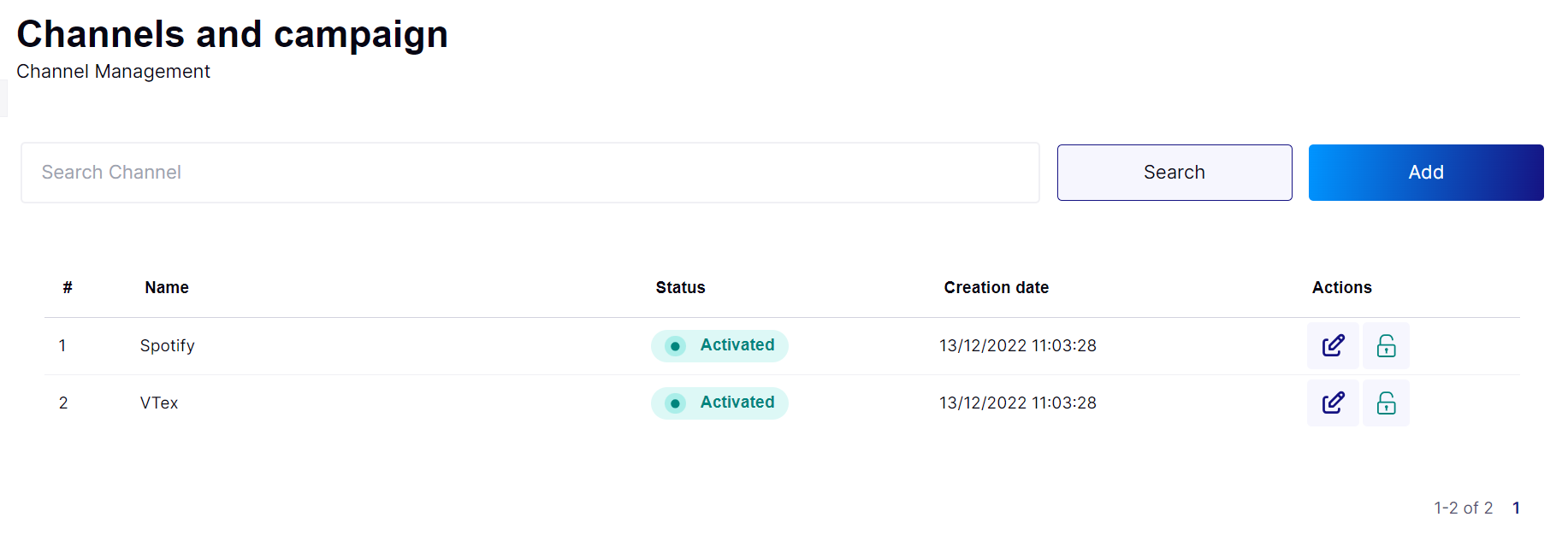Screen dimensions: 1568x535
Task: Select the Spotify row name
Action: (168, 346)
